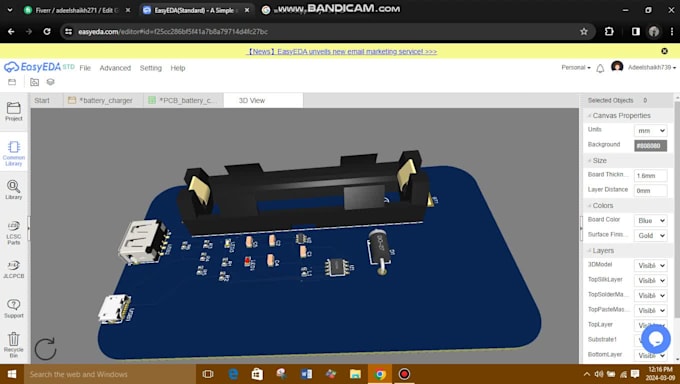680x384 pixels.
Task: Open the JLCPCB sidebar icon
Action: (x=13, y=269)
